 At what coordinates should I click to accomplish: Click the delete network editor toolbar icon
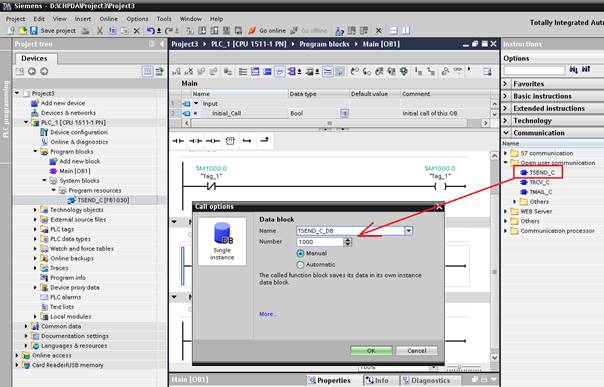point(189,71)
